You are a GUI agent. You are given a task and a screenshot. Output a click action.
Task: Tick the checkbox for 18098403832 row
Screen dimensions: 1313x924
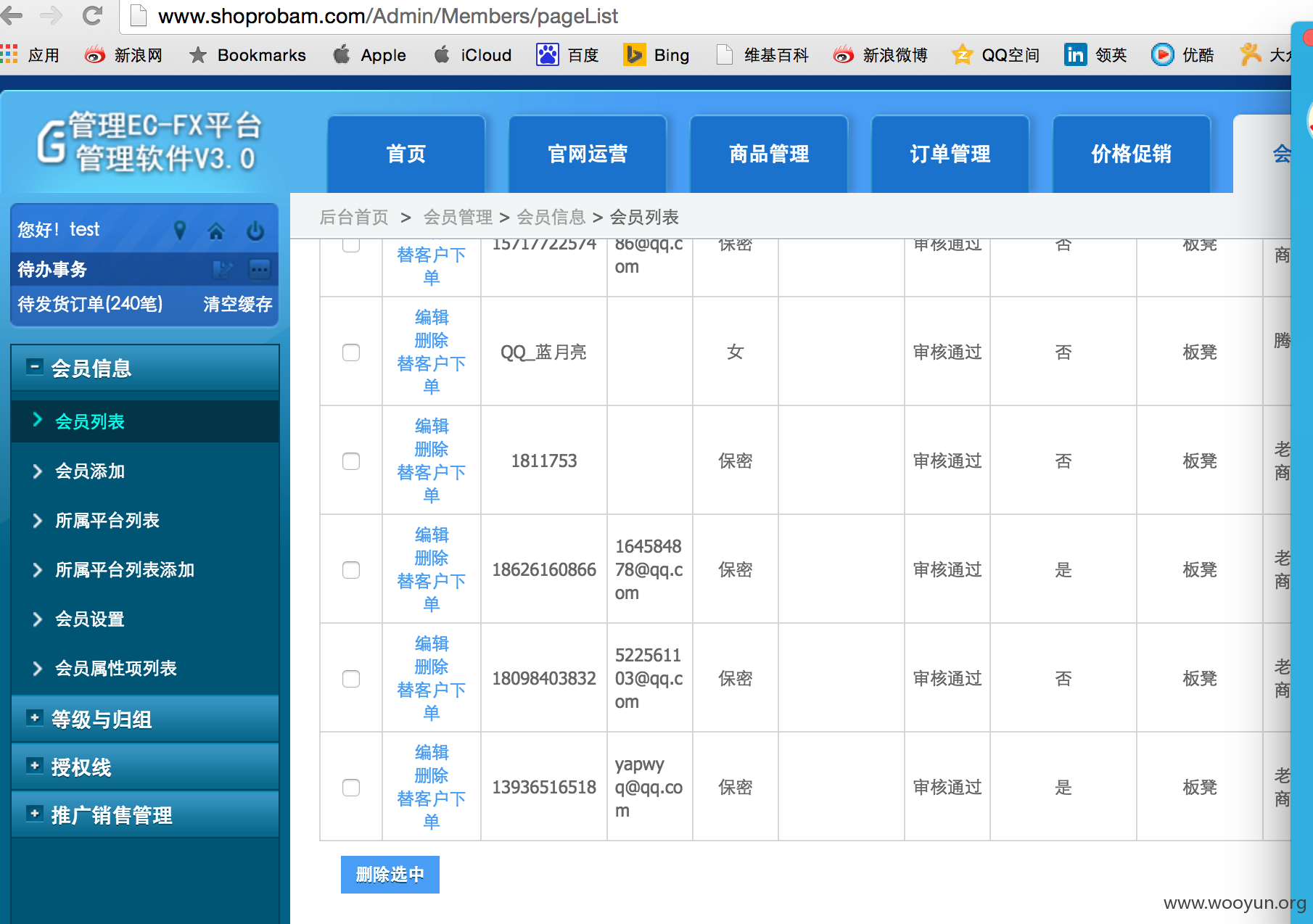click(351, 679)
